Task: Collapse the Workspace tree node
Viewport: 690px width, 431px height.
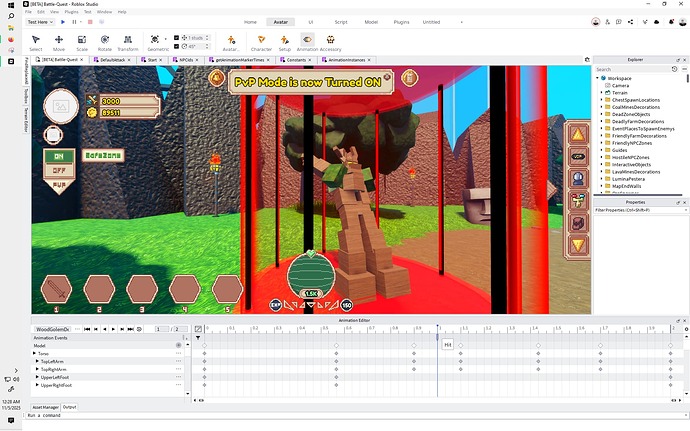Action: pyautogui.click(x=598, y=78)
